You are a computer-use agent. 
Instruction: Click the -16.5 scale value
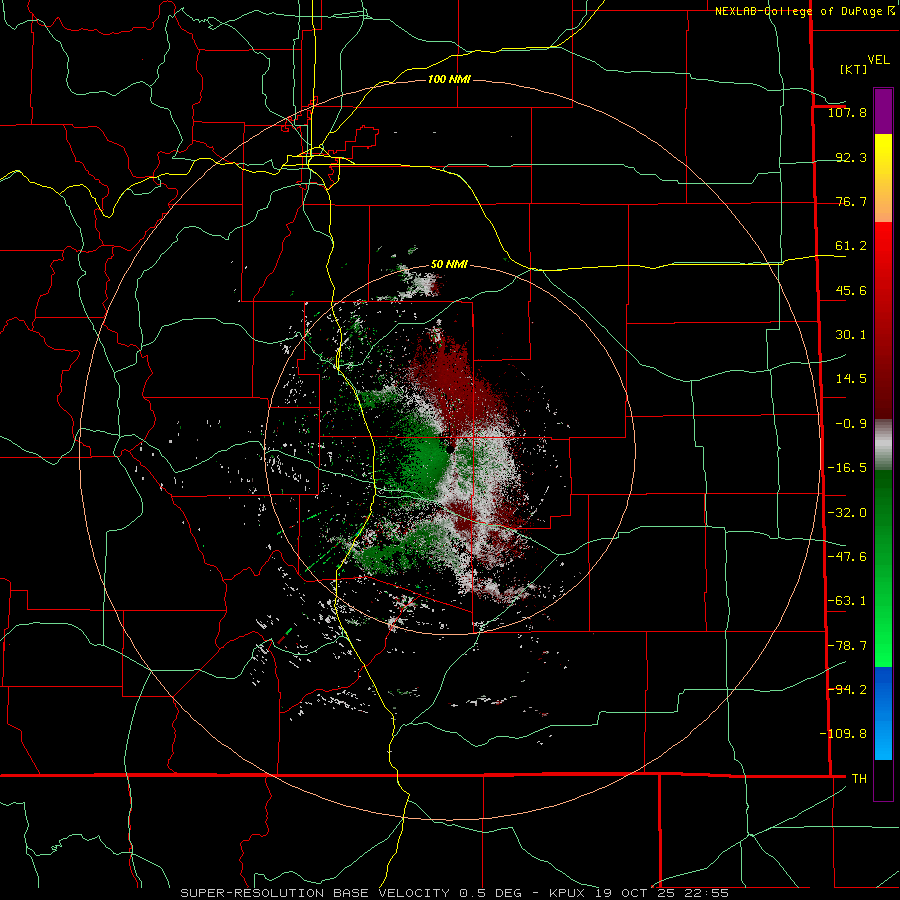pyautogui.click(x=847, y=468)
